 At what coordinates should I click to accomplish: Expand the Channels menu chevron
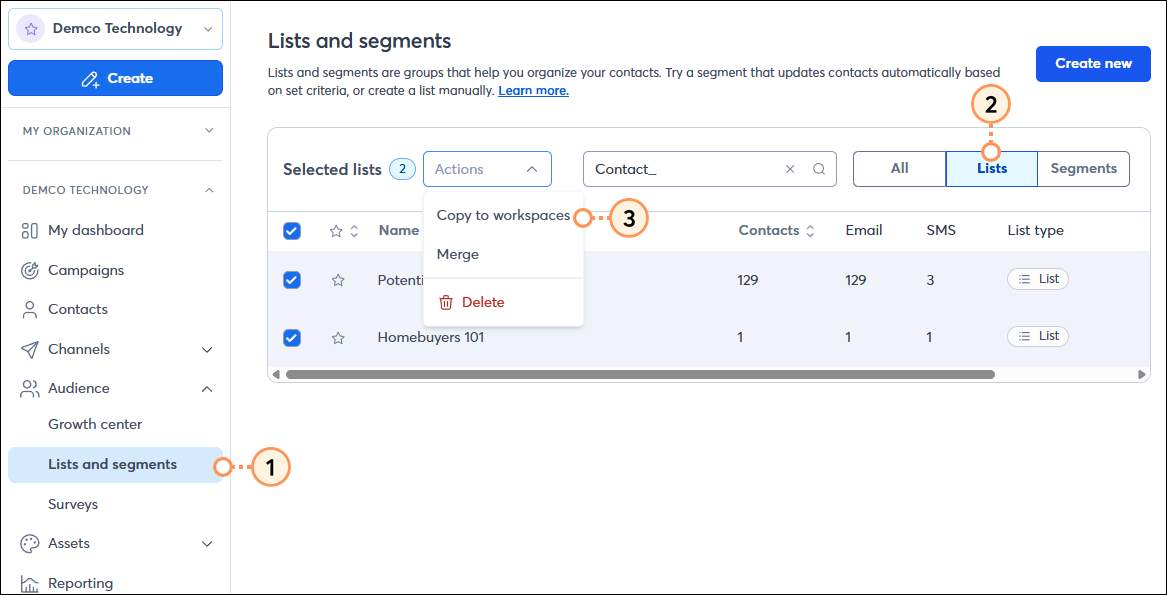click(x=208, y=349)
